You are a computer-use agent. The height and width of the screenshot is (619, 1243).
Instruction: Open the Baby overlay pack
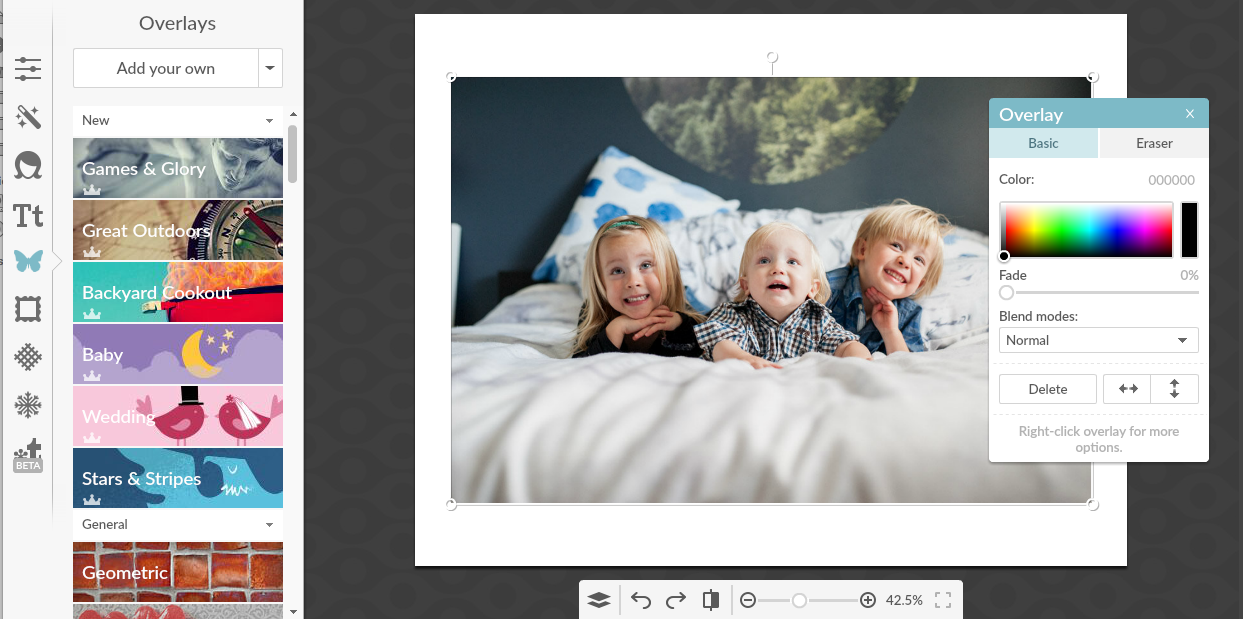click(x=178, y=354)
